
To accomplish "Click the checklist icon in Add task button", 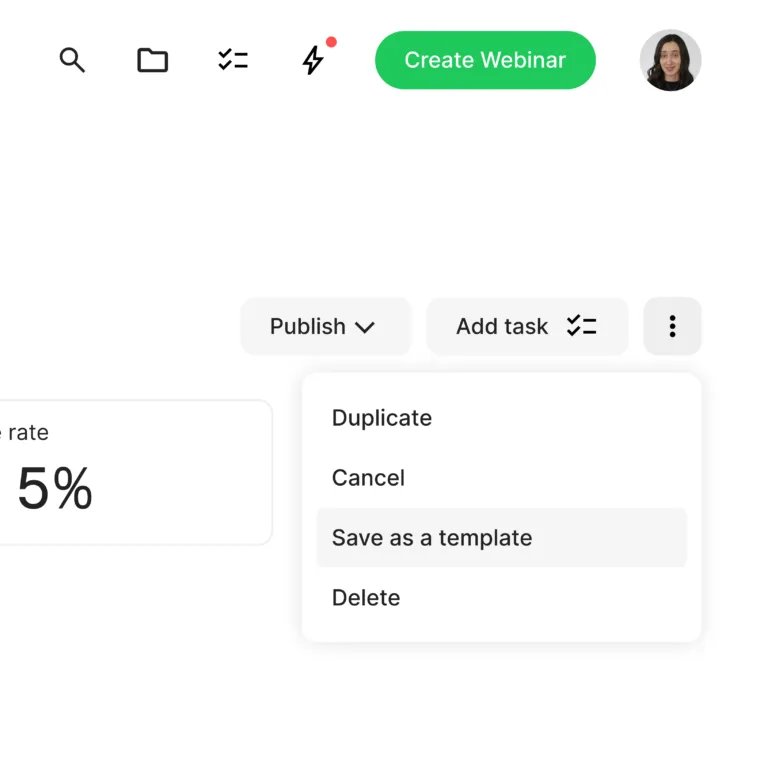I will (582, 326).
